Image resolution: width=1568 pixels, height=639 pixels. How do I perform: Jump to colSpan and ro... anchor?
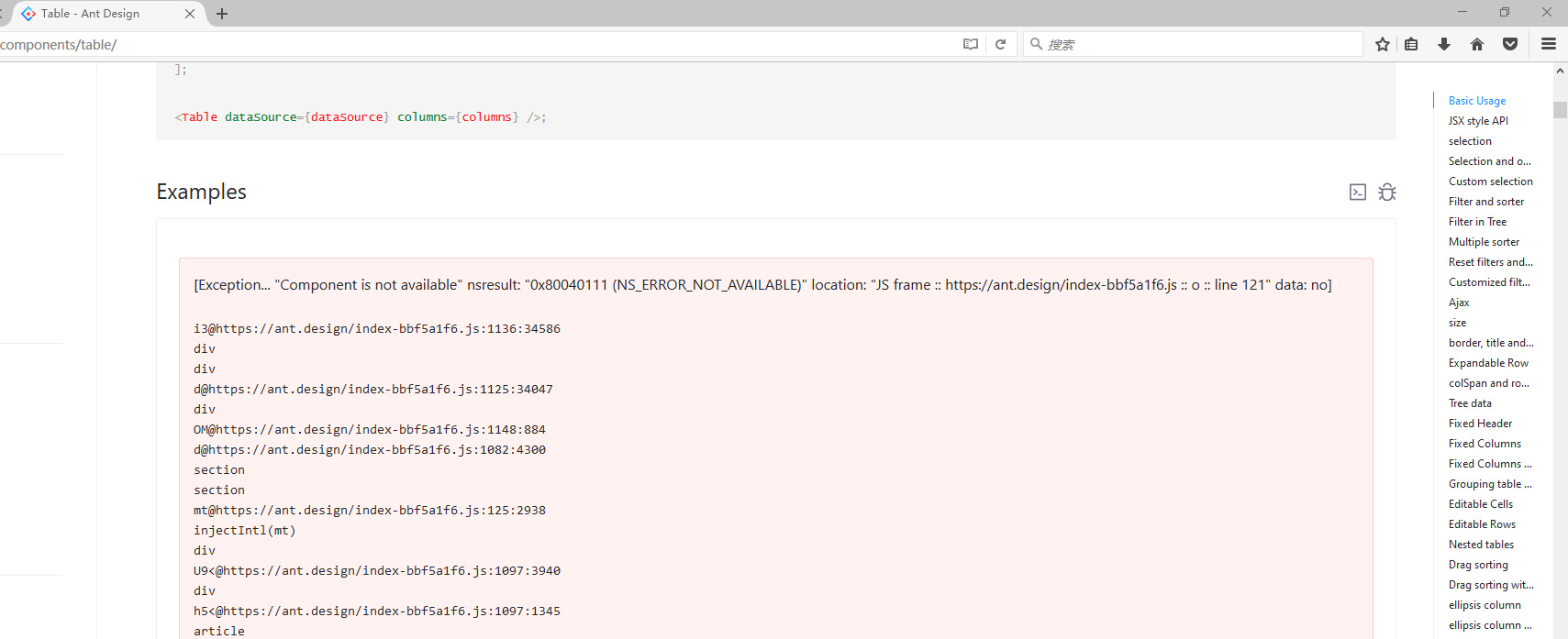click(x=1489, y=383)
